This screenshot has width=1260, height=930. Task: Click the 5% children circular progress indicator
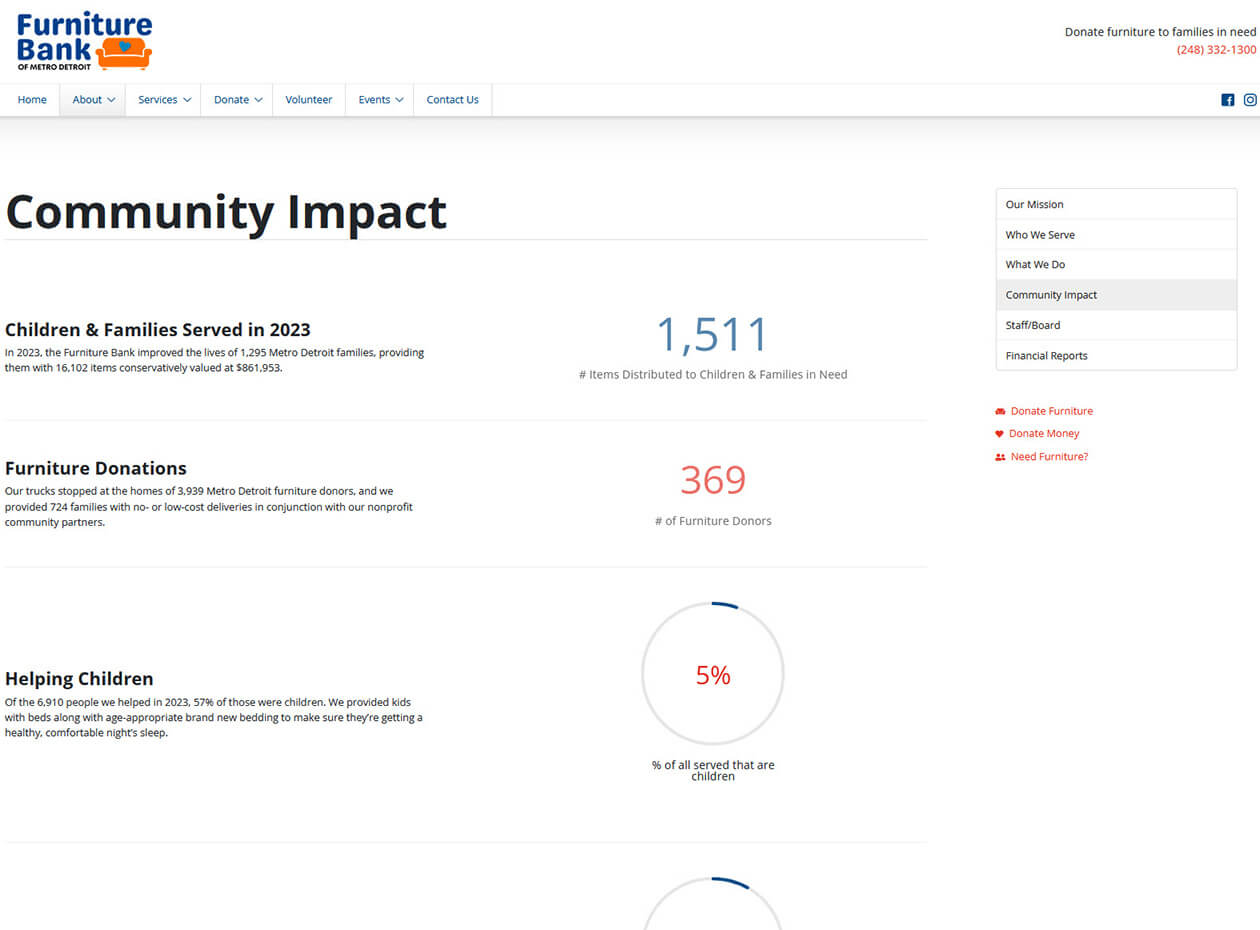tap(713, 675)
